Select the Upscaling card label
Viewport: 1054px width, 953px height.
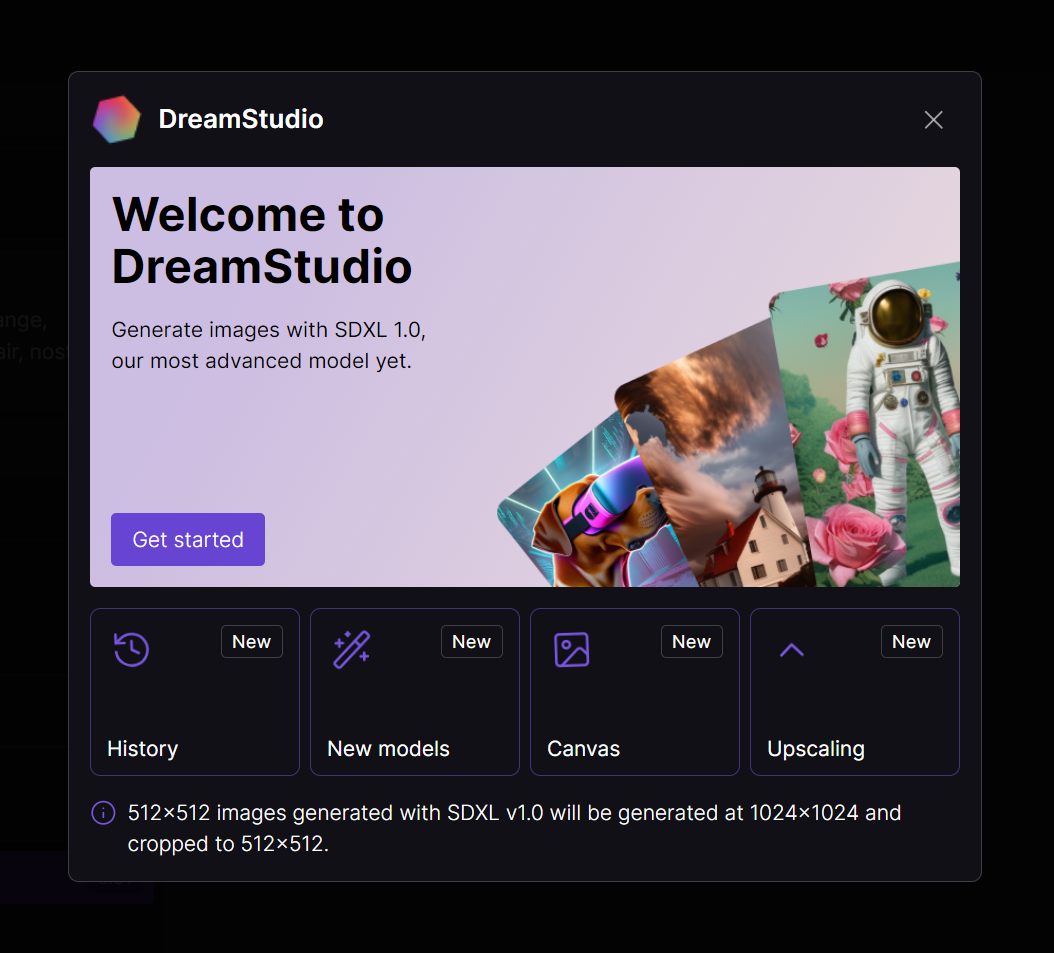pyautogui.click(x=815, y=749)
